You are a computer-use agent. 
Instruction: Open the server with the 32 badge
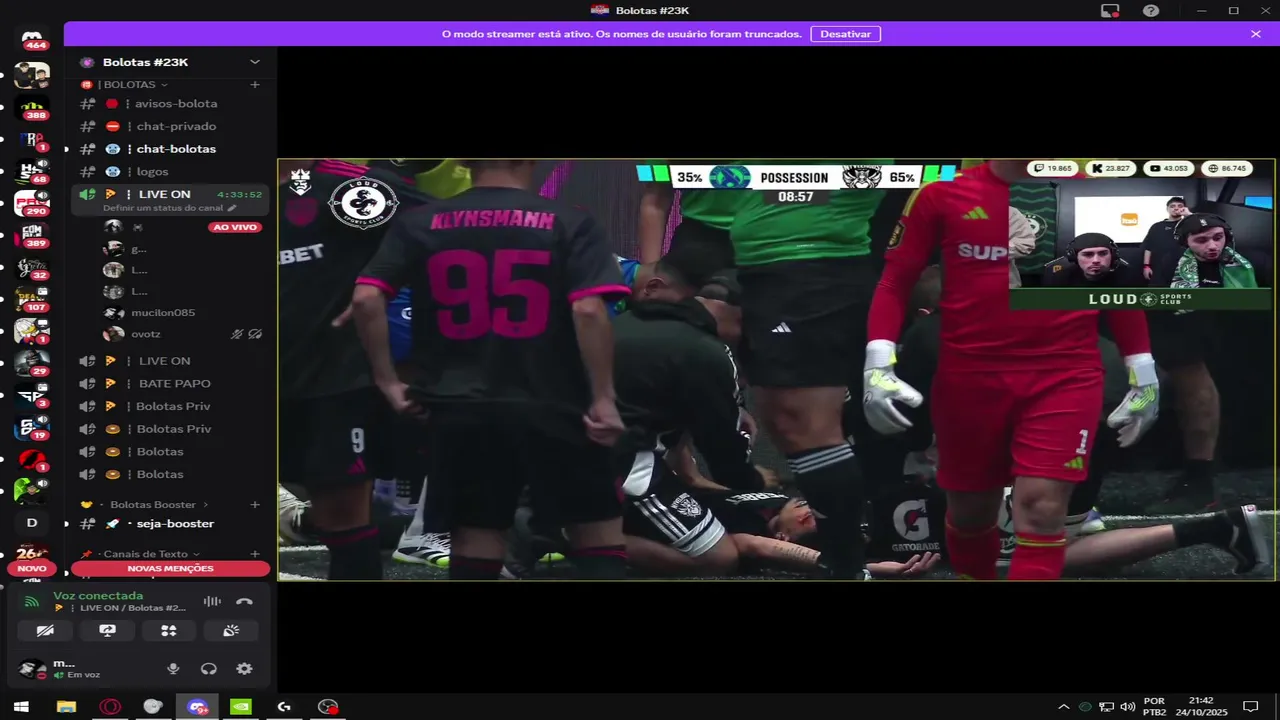tap(32, 268)
